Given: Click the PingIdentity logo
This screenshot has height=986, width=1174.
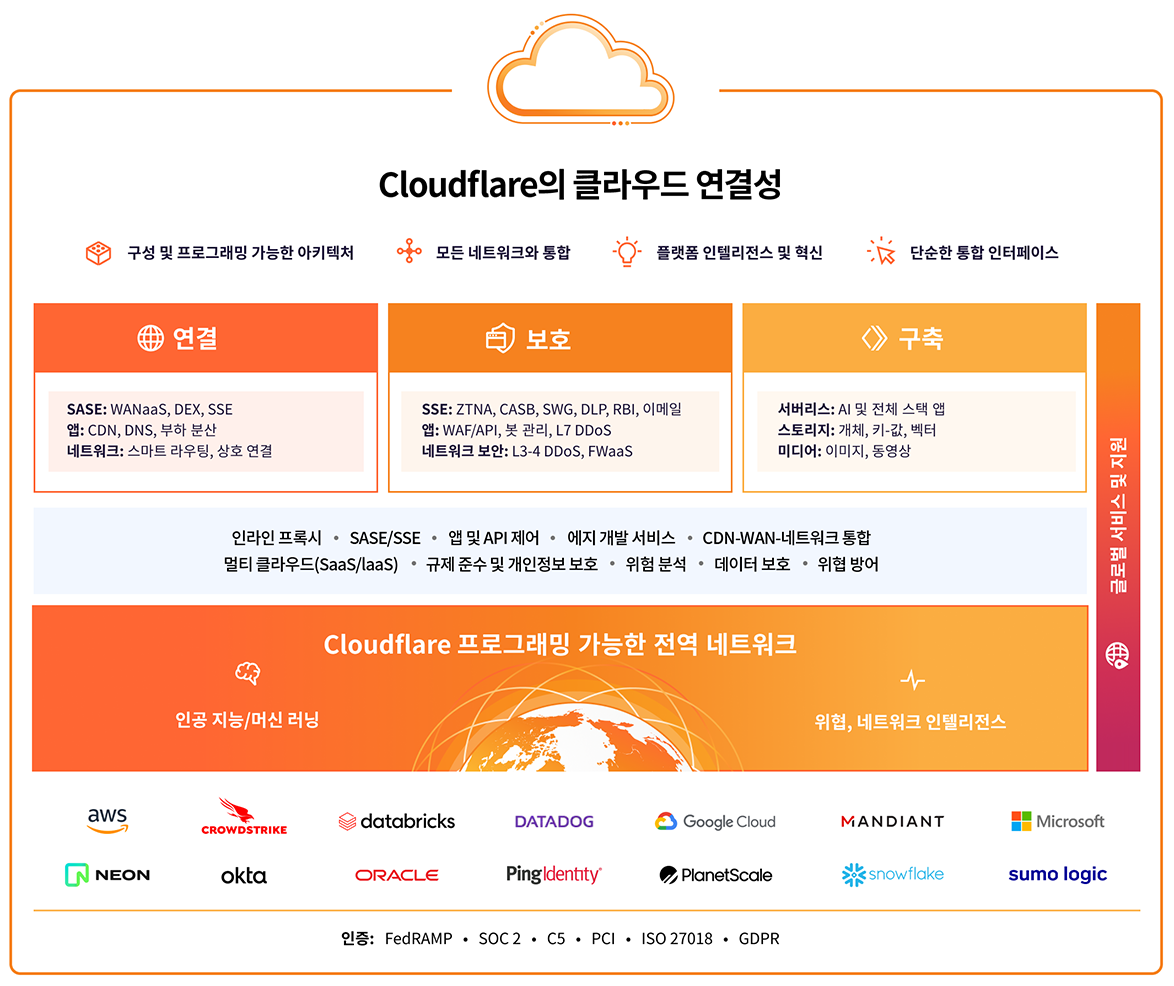Looking at the screenshot, I should point(554,874).
